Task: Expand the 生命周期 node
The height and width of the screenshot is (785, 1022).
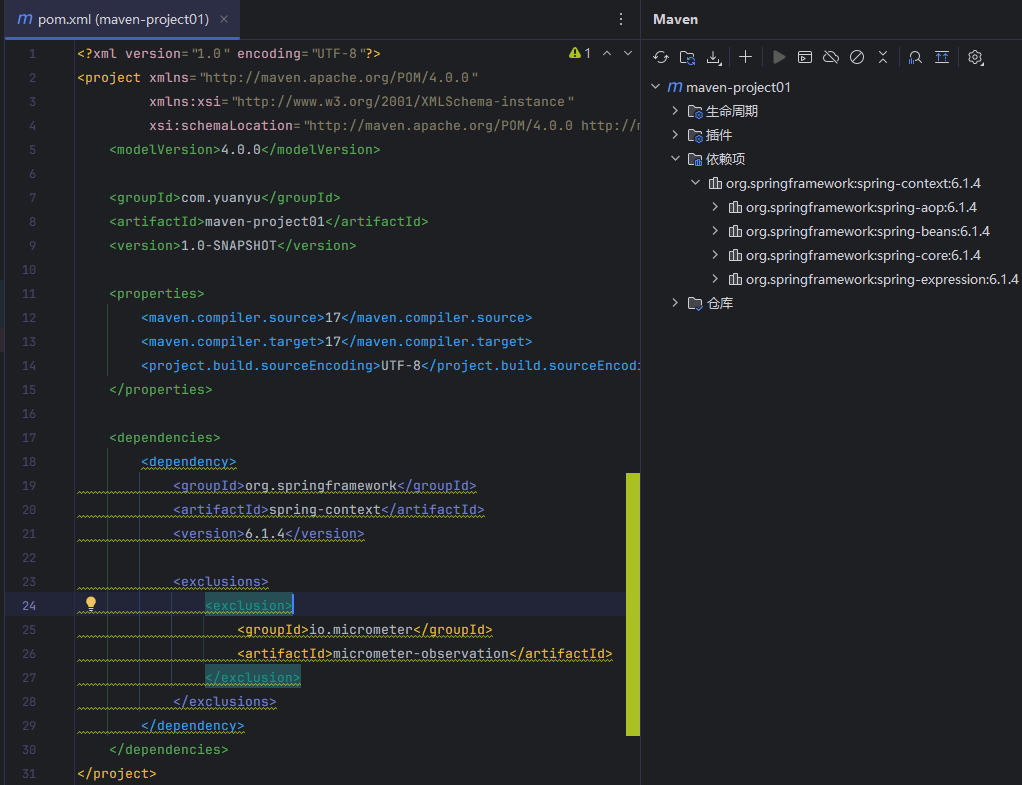Action: 676,111
